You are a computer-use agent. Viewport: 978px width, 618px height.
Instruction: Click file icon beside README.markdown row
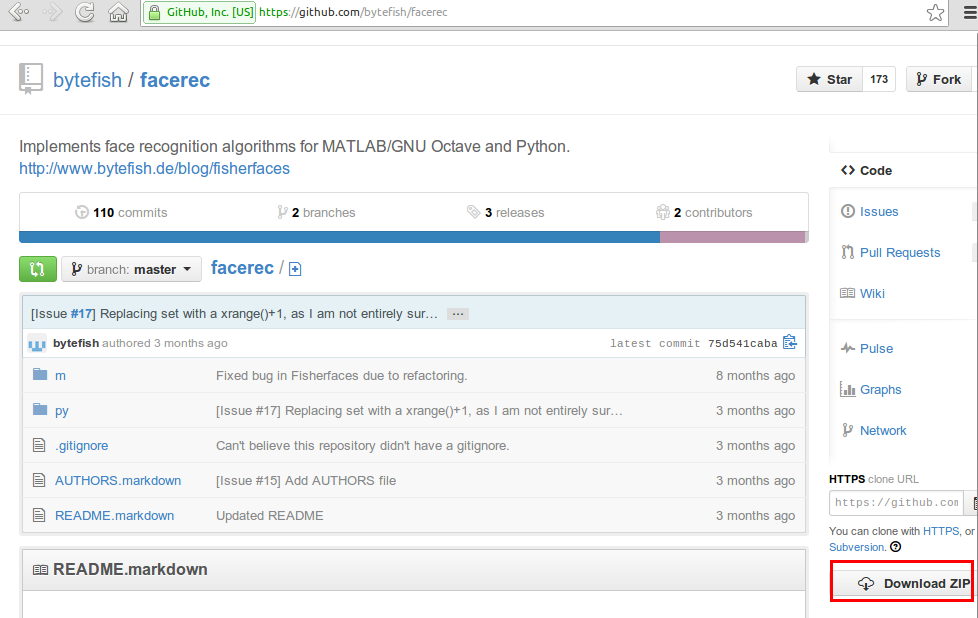click(39, 515)
